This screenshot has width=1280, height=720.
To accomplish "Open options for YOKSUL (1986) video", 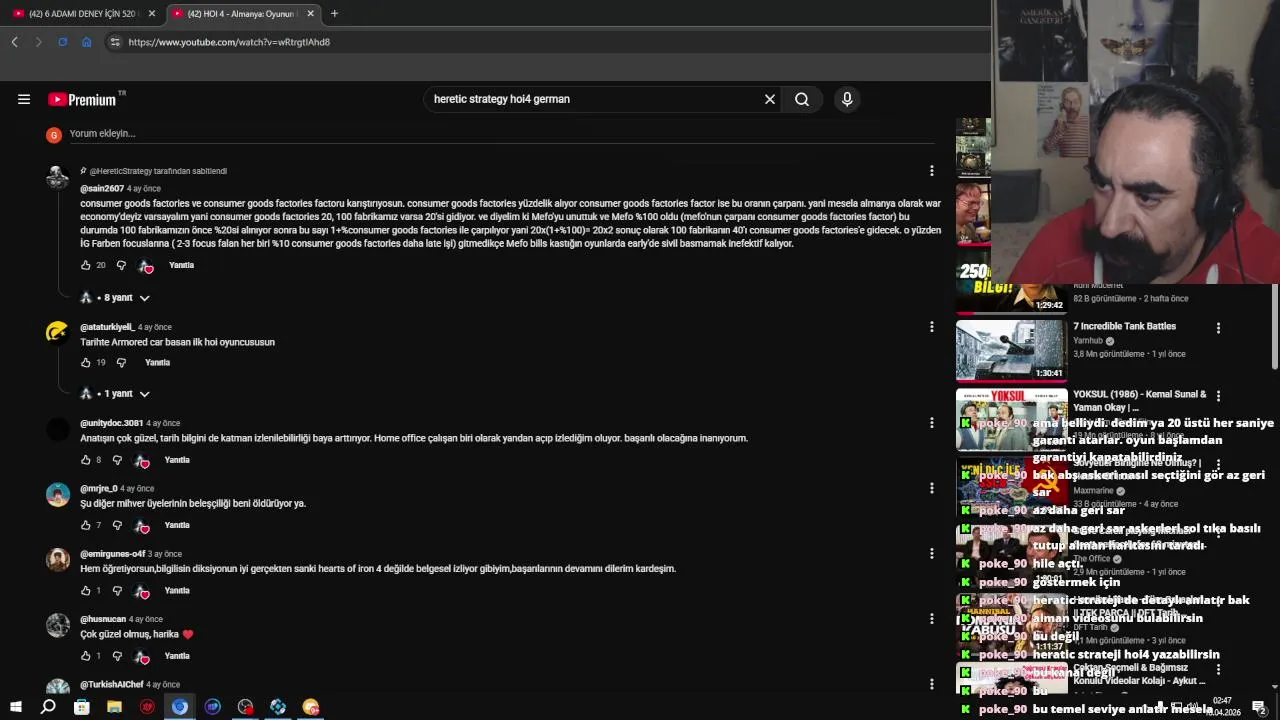I will click(x=1218, y=396).
